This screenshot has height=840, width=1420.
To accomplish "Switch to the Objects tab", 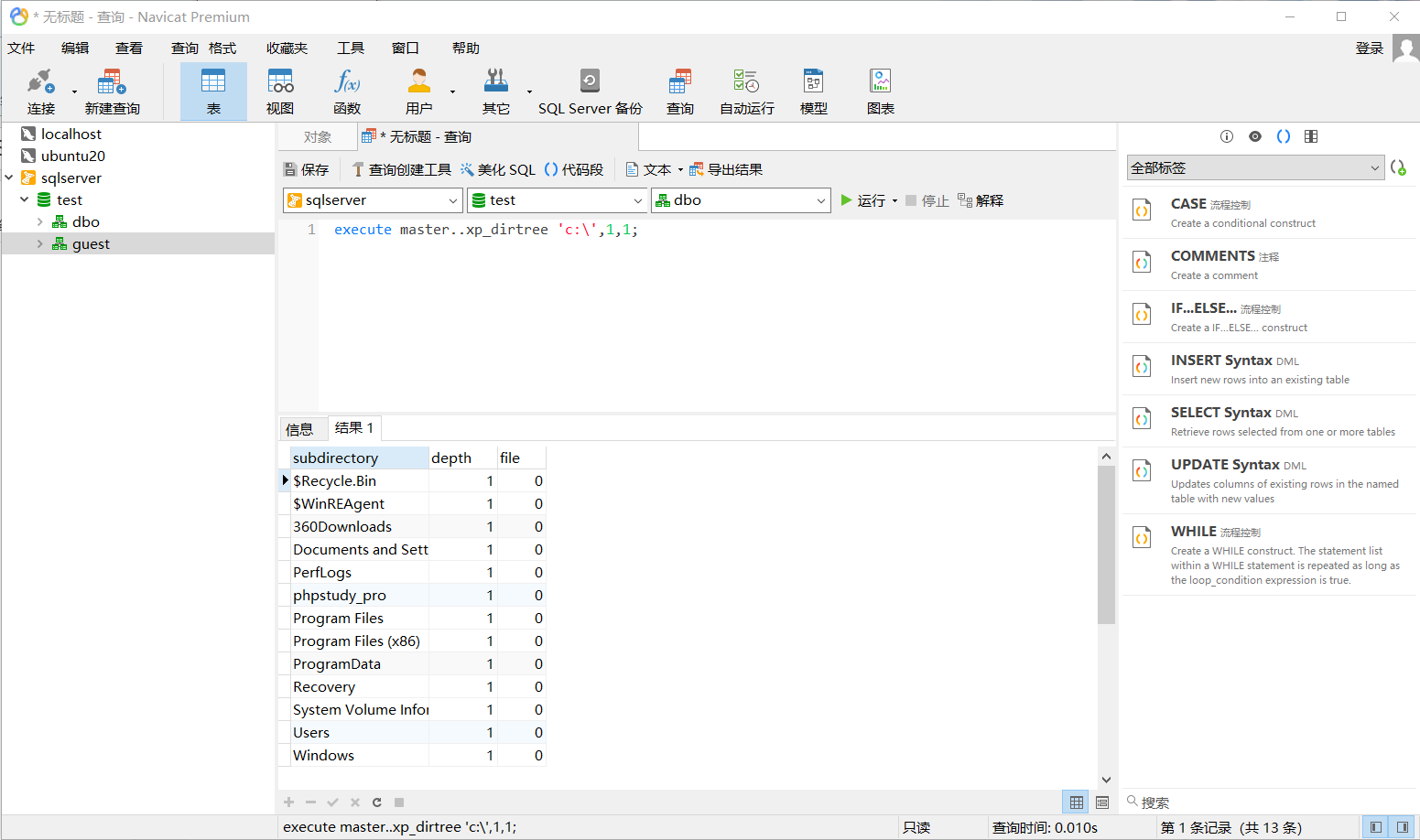I will click(x=318, y=137).
